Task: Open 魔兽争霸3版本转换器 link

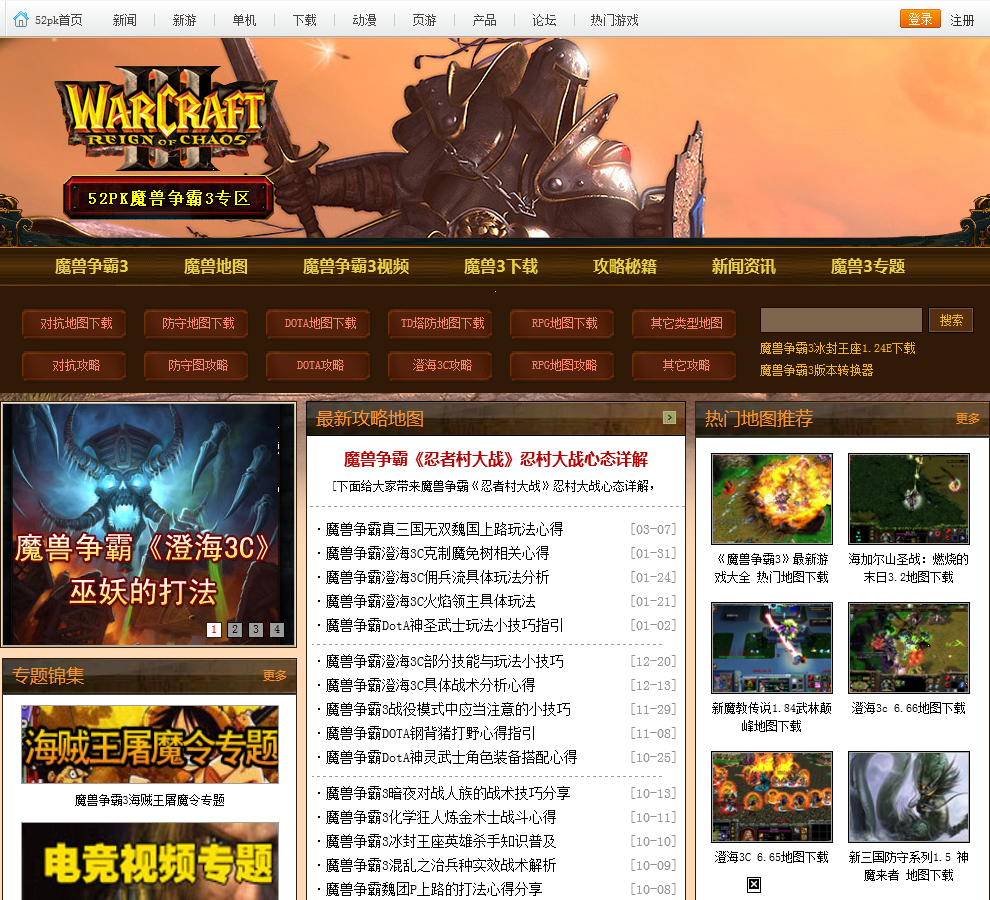Action: tap(816, 370)
